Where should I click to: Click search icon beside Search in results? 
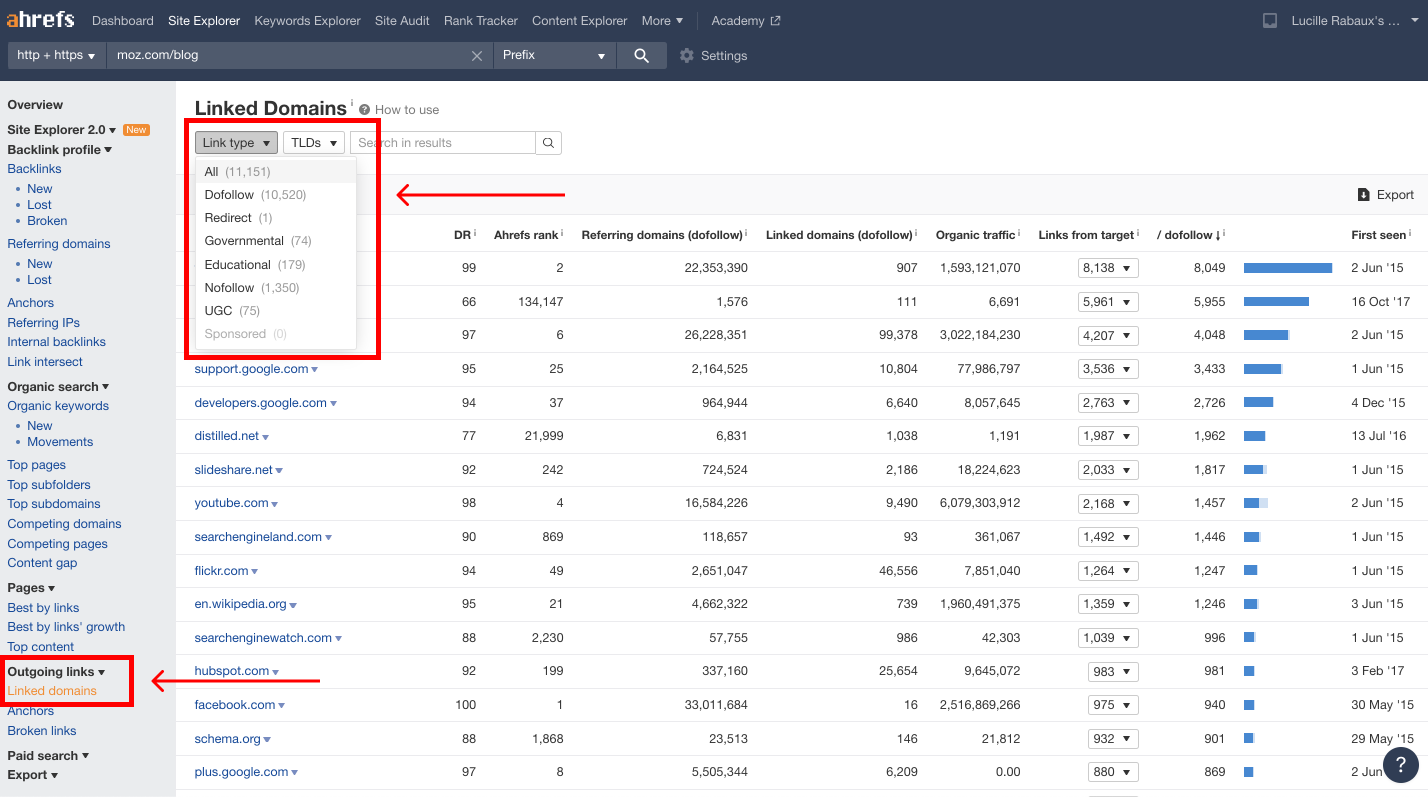pyautogui.click(x=548, y=143)
